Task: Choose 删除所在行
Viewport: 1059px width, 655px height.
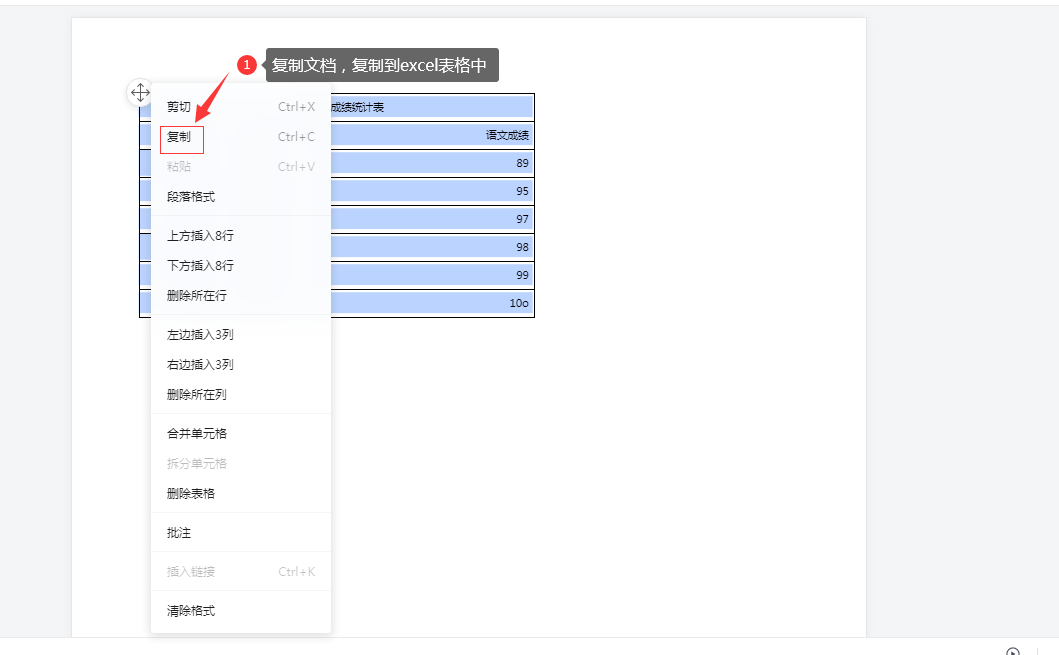Action: pyautogui.click(x=240, y=295)
